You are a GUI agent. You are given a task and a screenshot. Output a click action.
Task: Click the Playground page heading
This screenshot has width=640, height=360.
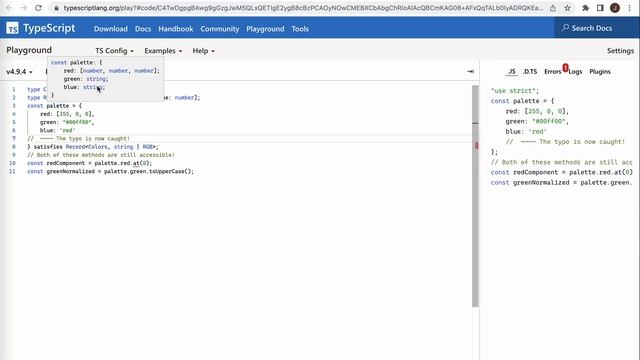coord(29,50)
